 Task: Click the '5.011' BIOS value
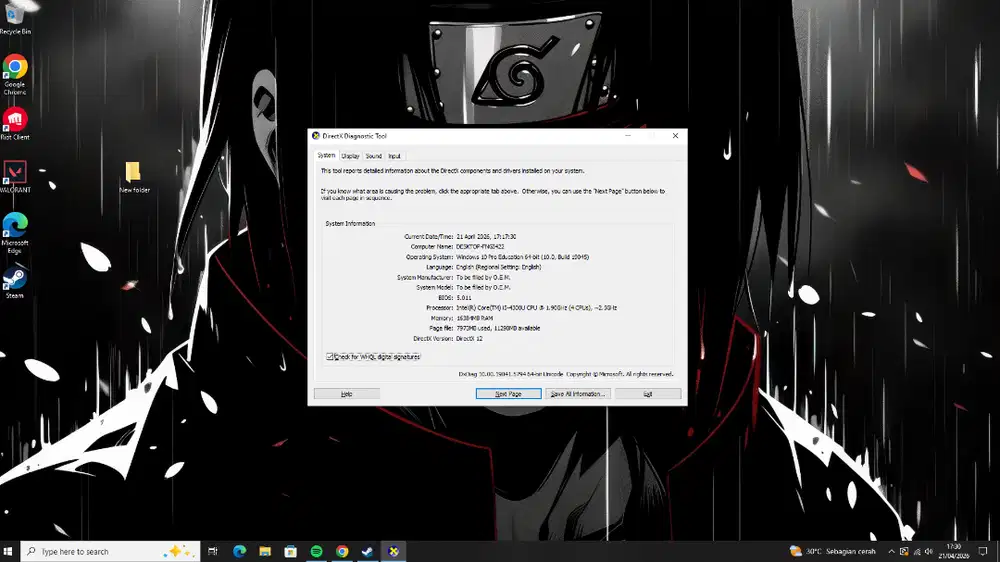click(x=464, y=298)
